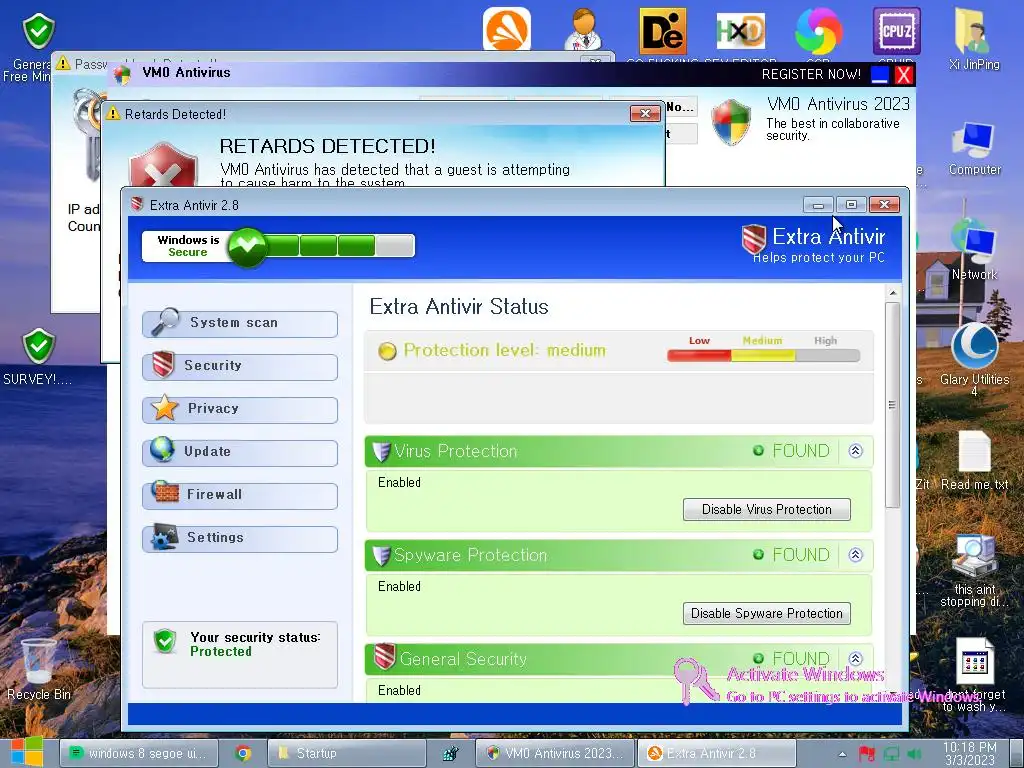
Task: Click the magnifying glass System scan icon
Action: (x=165, y=321)
